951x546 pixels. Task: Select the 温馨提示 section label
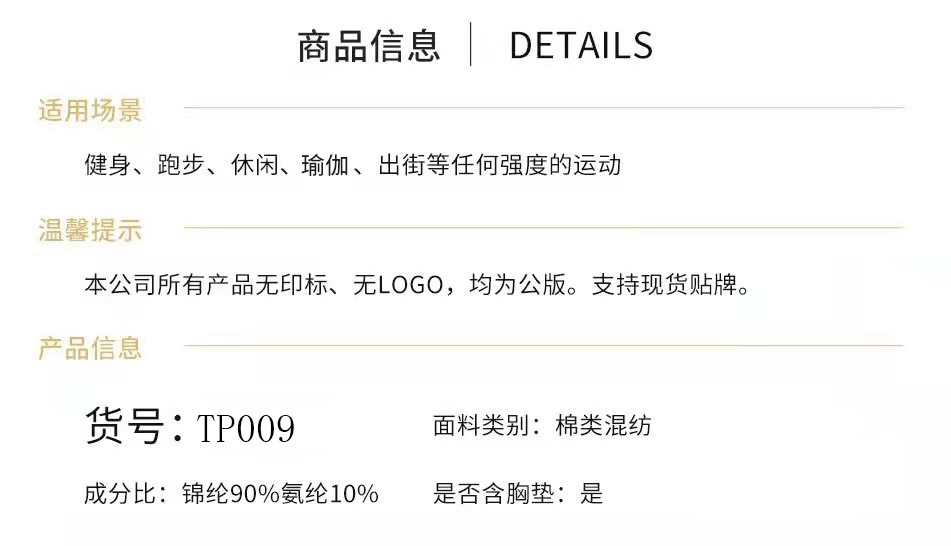coord(90,231)
